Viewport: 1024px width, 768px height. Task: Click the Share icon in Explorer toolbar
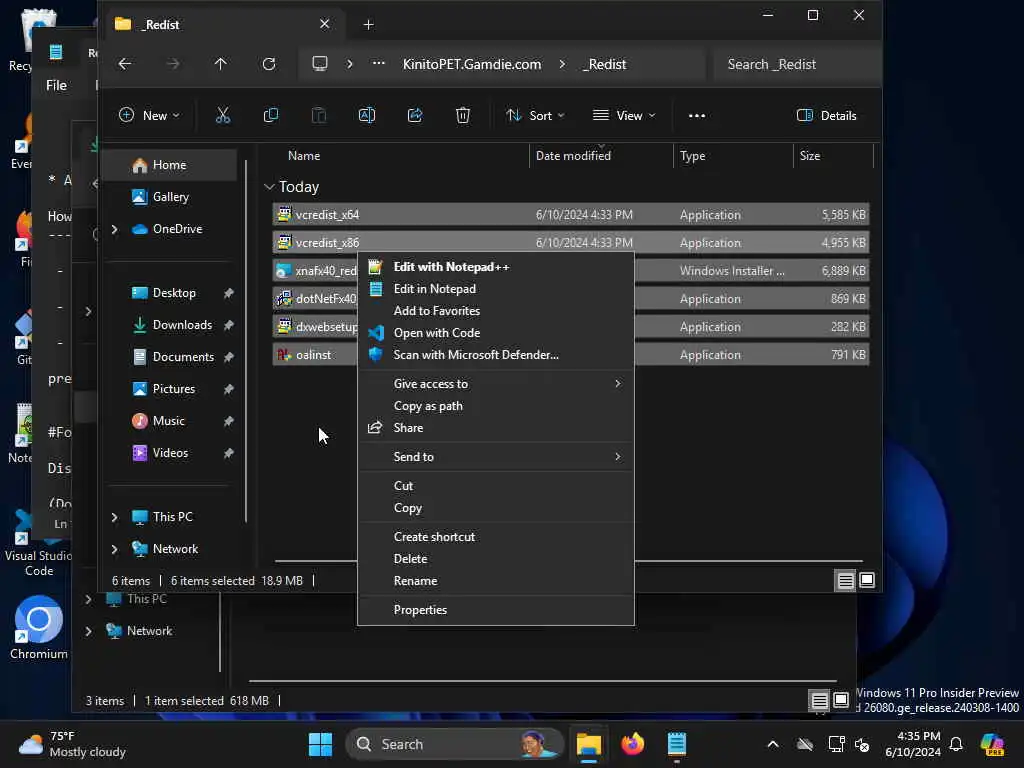coord(415,116)
